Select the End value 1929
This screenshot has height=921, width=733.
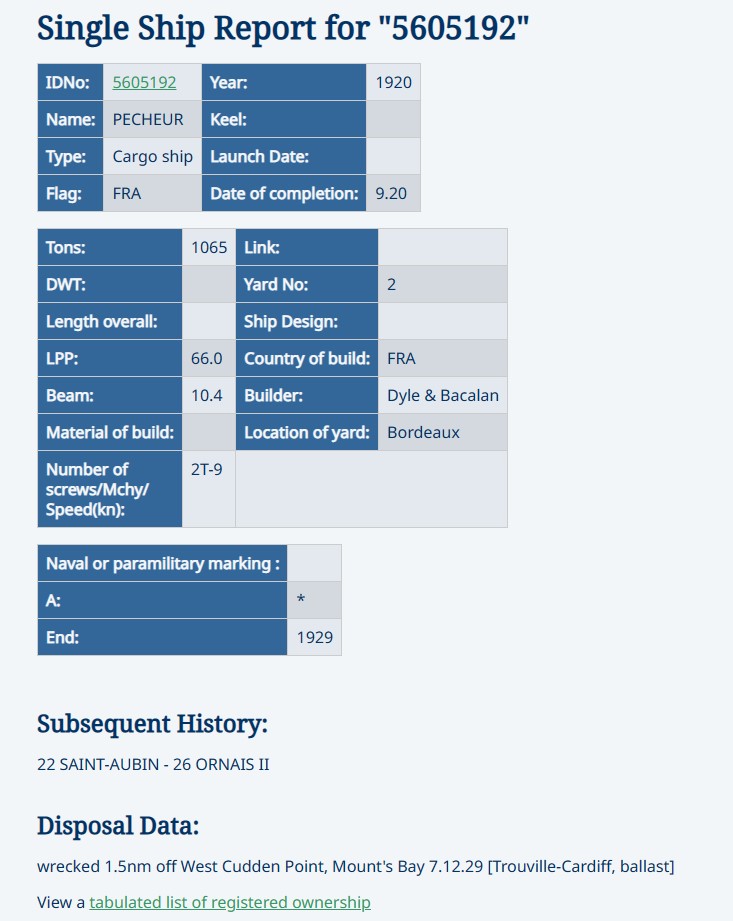point(314,637)
